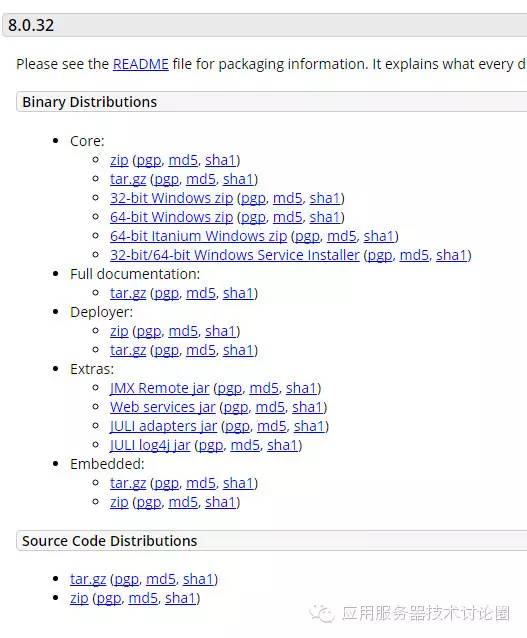Click the Core: list label
The width and height of the screenshot is (527, 638).
(87, 141)
